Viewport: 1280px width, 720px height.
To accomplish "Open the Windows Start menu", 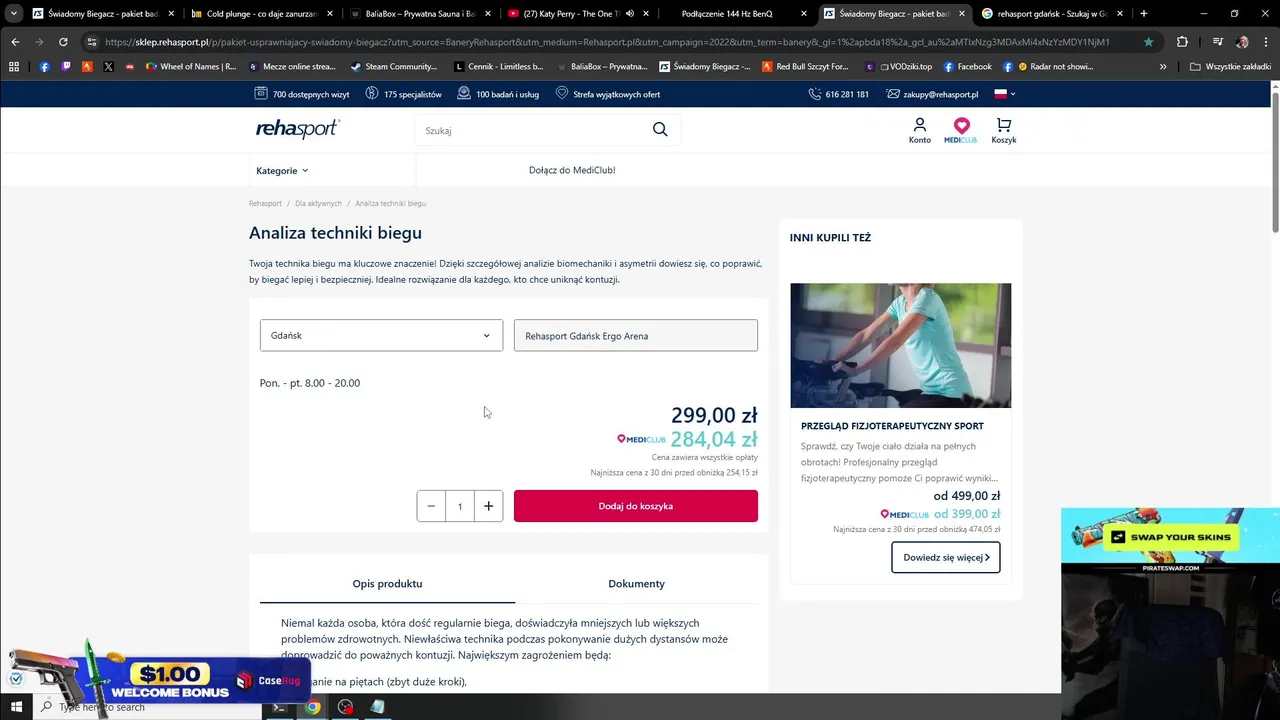I will click(16, 707).
